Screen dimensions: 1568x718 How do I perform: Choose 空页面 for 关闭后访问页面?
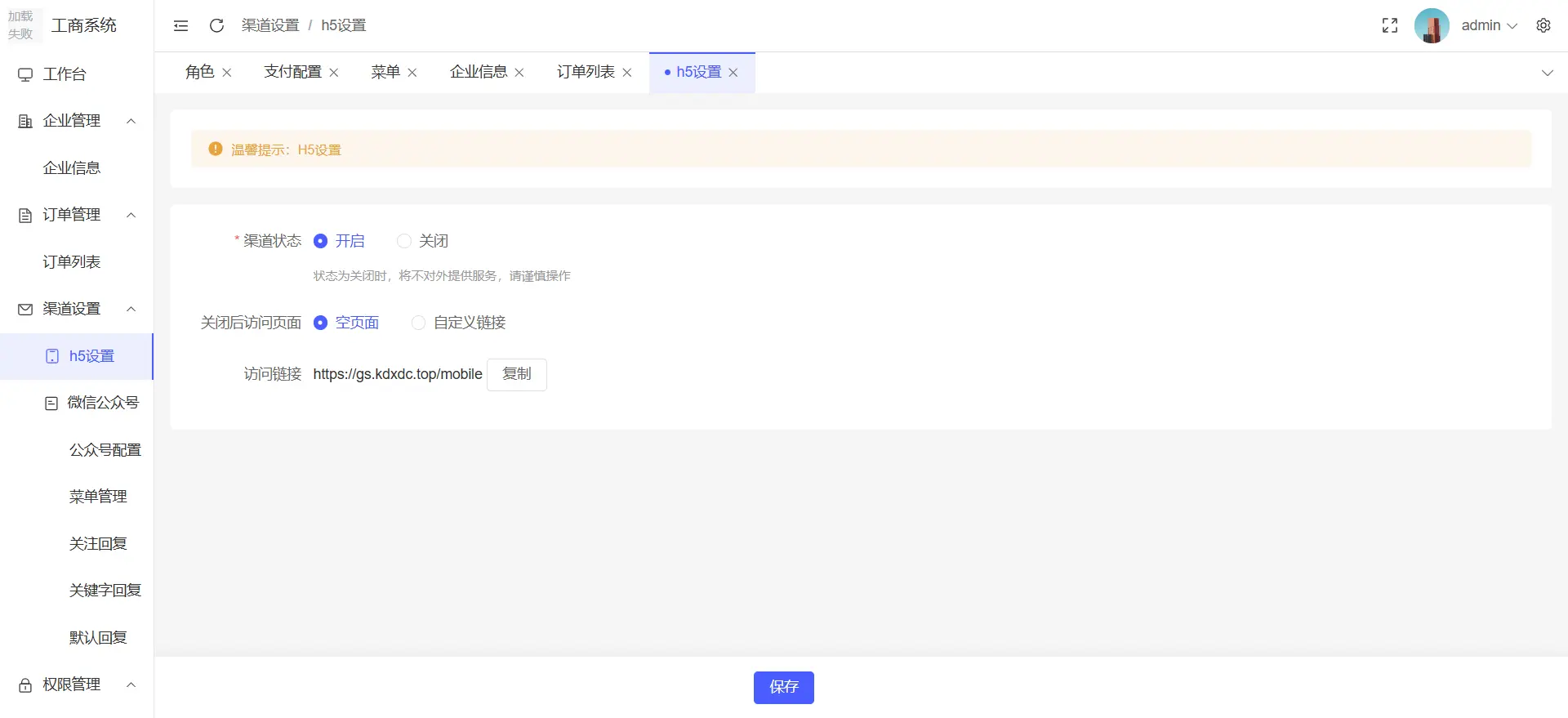pos(346,323)
